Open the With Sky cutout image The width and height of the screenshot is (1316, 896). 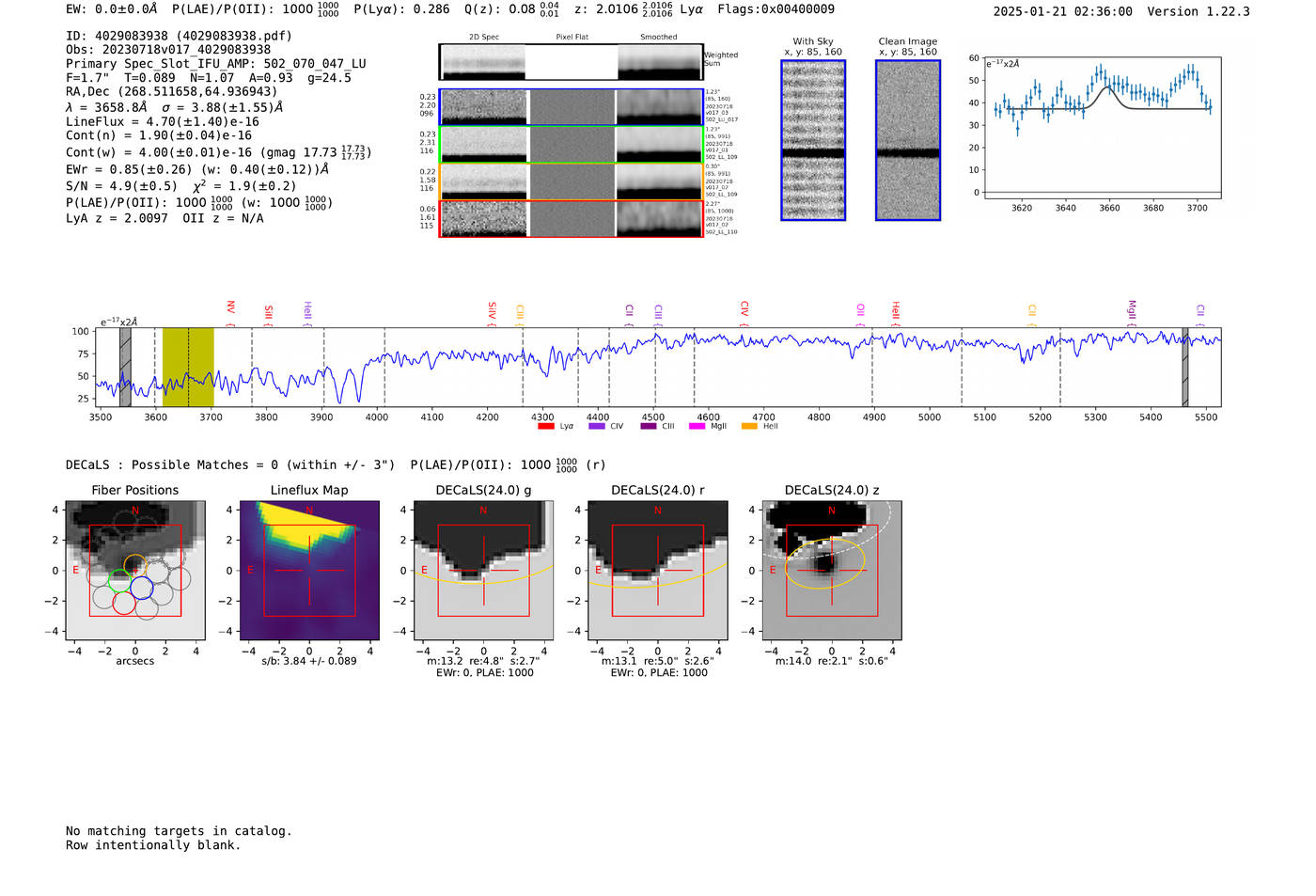pos(813,140)
